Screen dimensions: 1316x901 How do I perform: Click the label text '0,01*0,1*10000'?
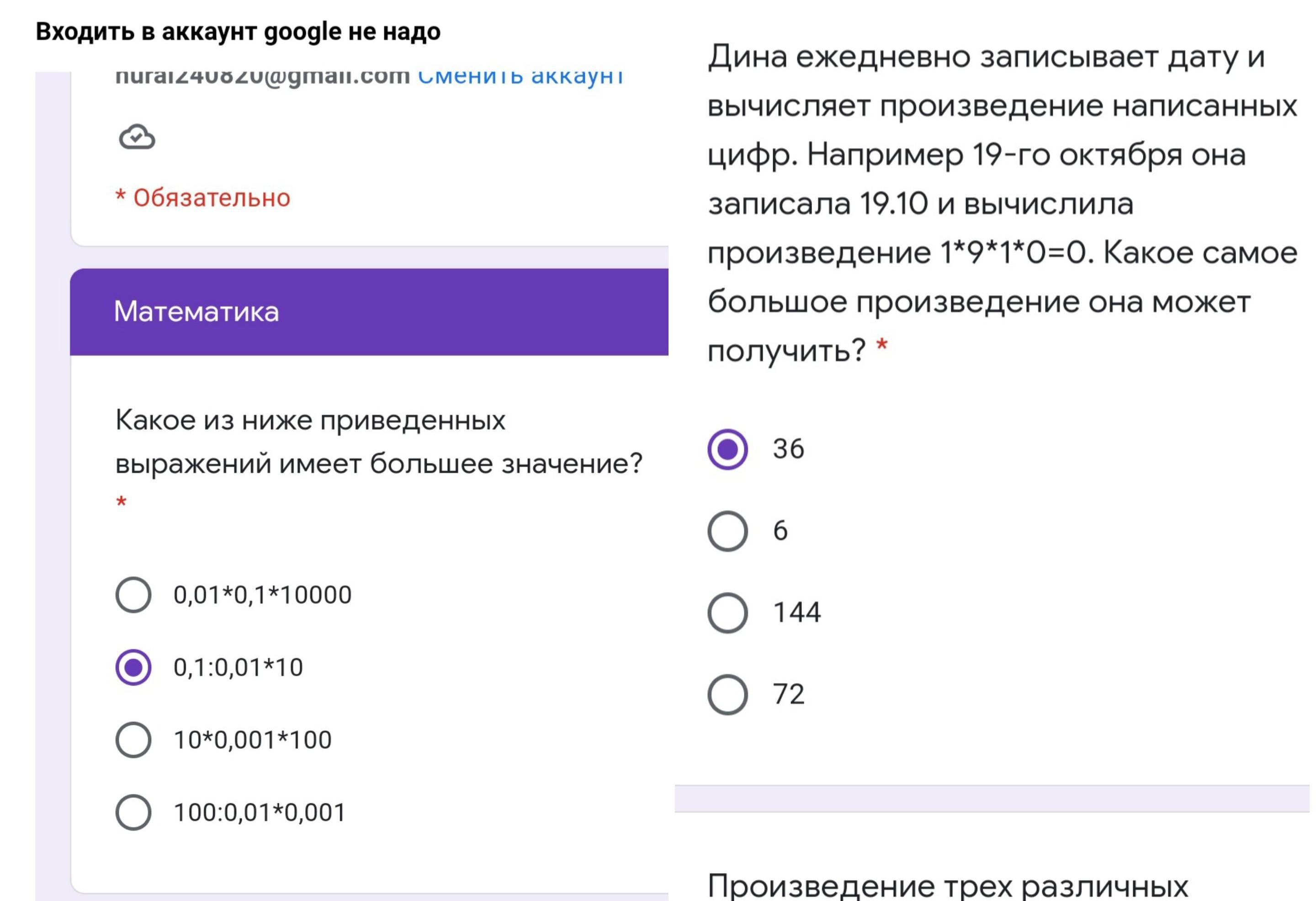click(x=262, y=595)
